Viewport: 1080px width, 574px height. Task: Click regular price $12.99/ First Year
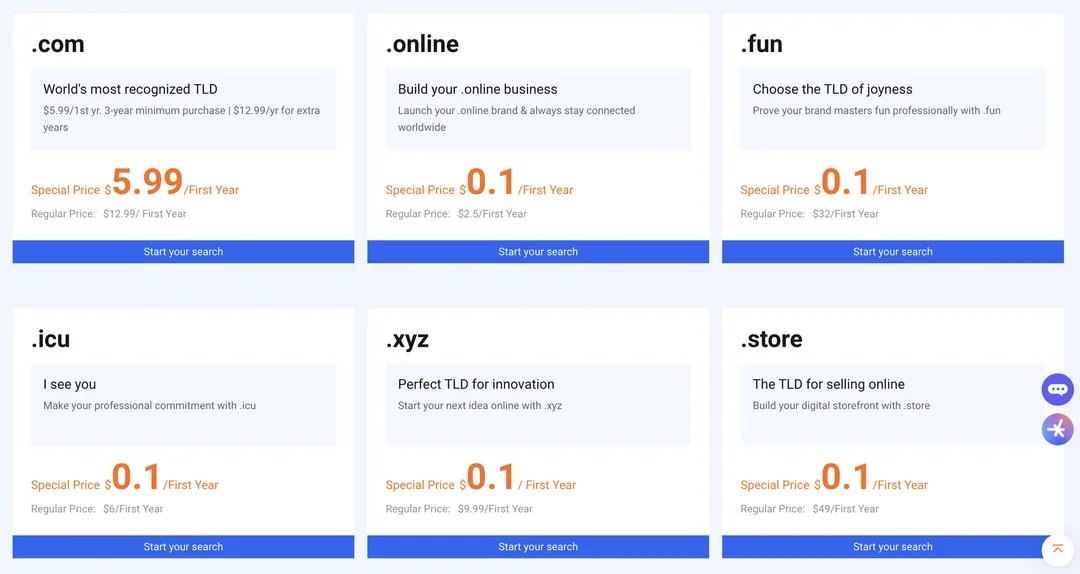tap(145, 214)
